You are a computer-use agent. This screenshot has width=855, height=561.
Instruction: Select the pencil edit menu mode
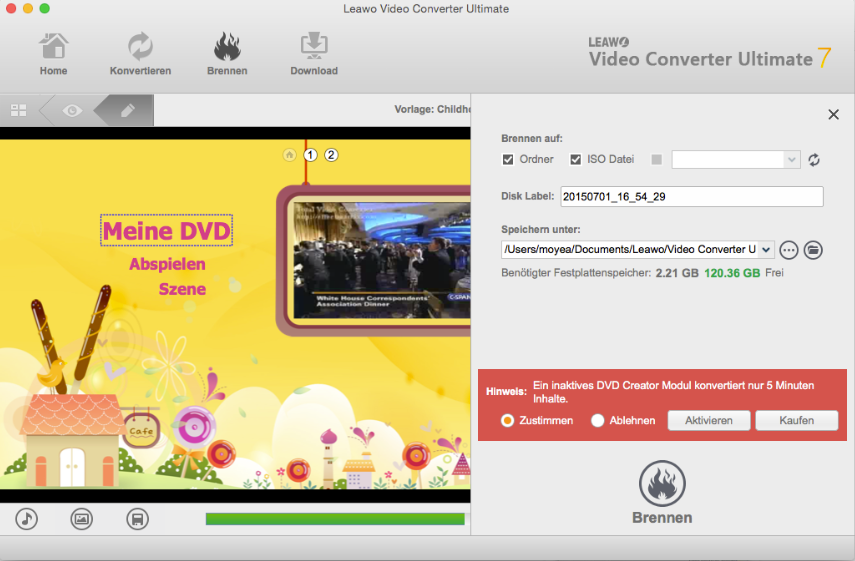[x=127, y=111]
